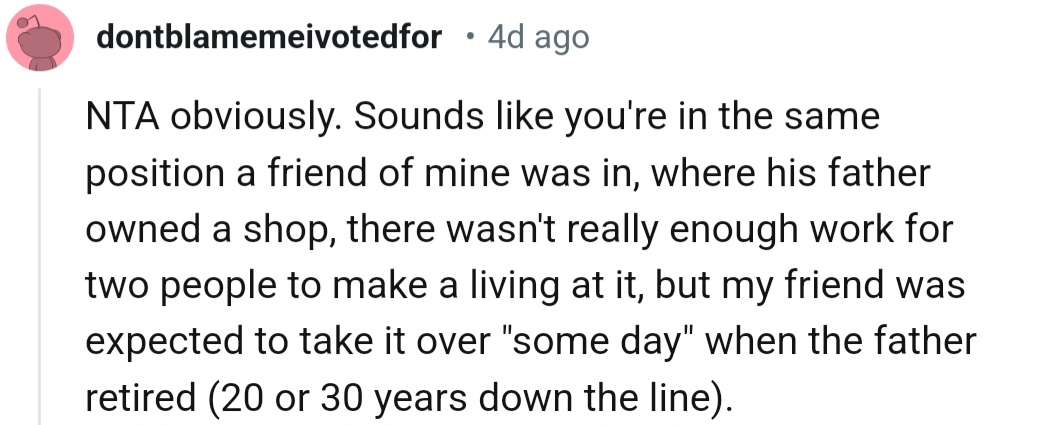The width and height of the screenshot is (1041, 425).
Task: Click the dot separator before the timestamp
Action: 469,38
